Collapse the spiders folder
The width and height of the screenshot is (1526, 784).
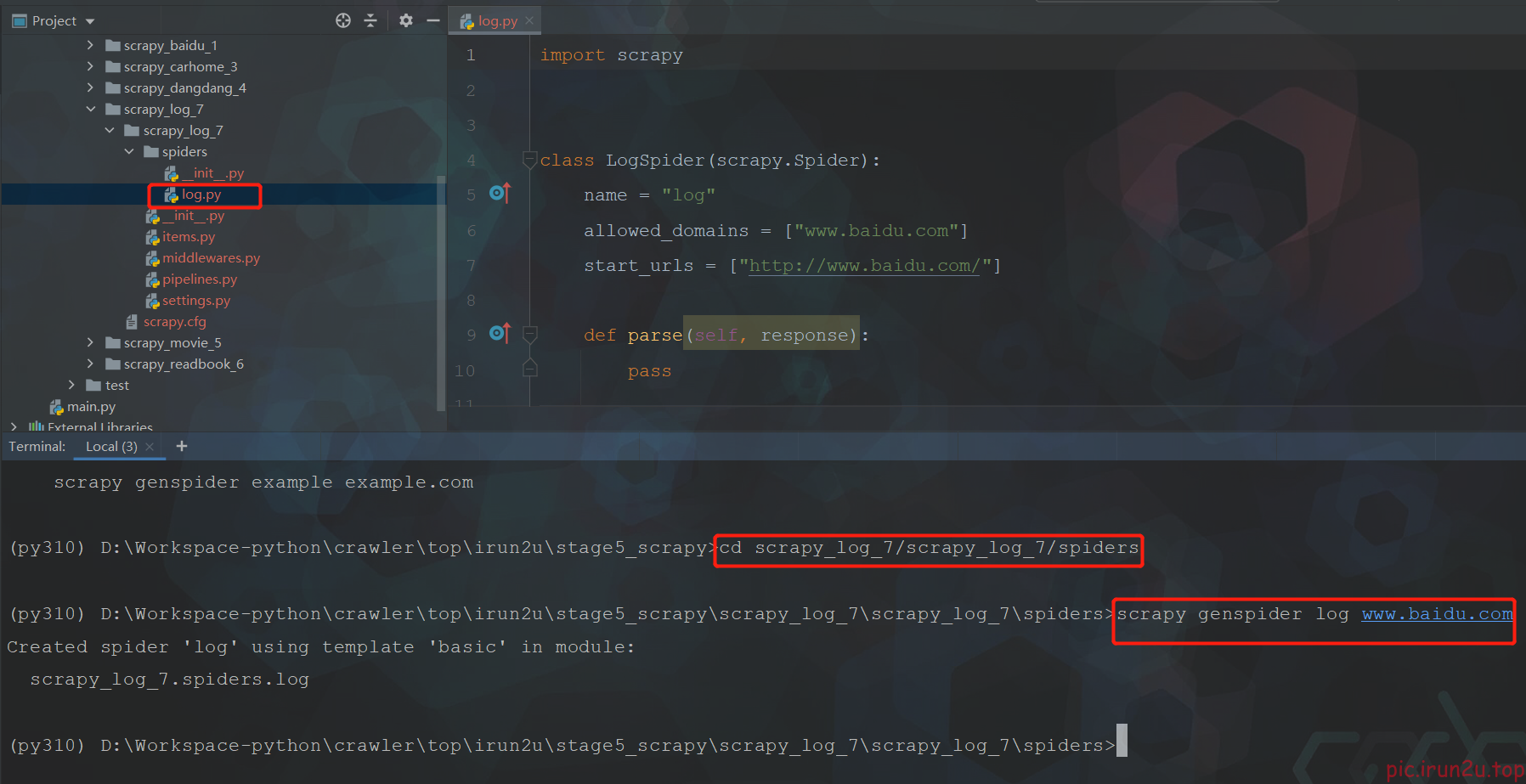point(129,151)
